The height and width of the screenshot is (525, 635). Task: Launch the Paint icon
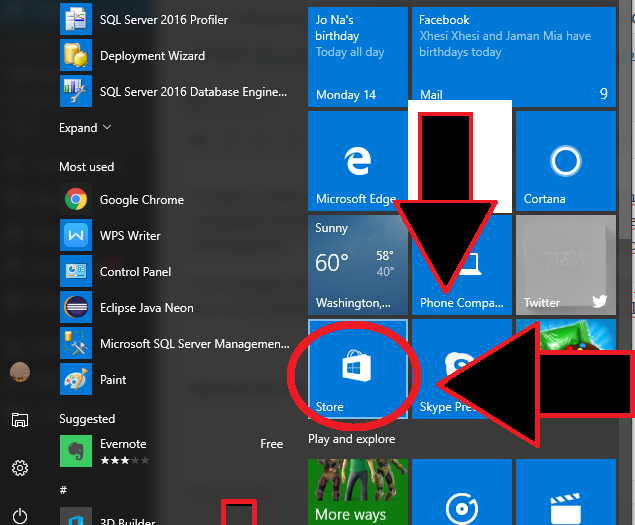point(76,379)
